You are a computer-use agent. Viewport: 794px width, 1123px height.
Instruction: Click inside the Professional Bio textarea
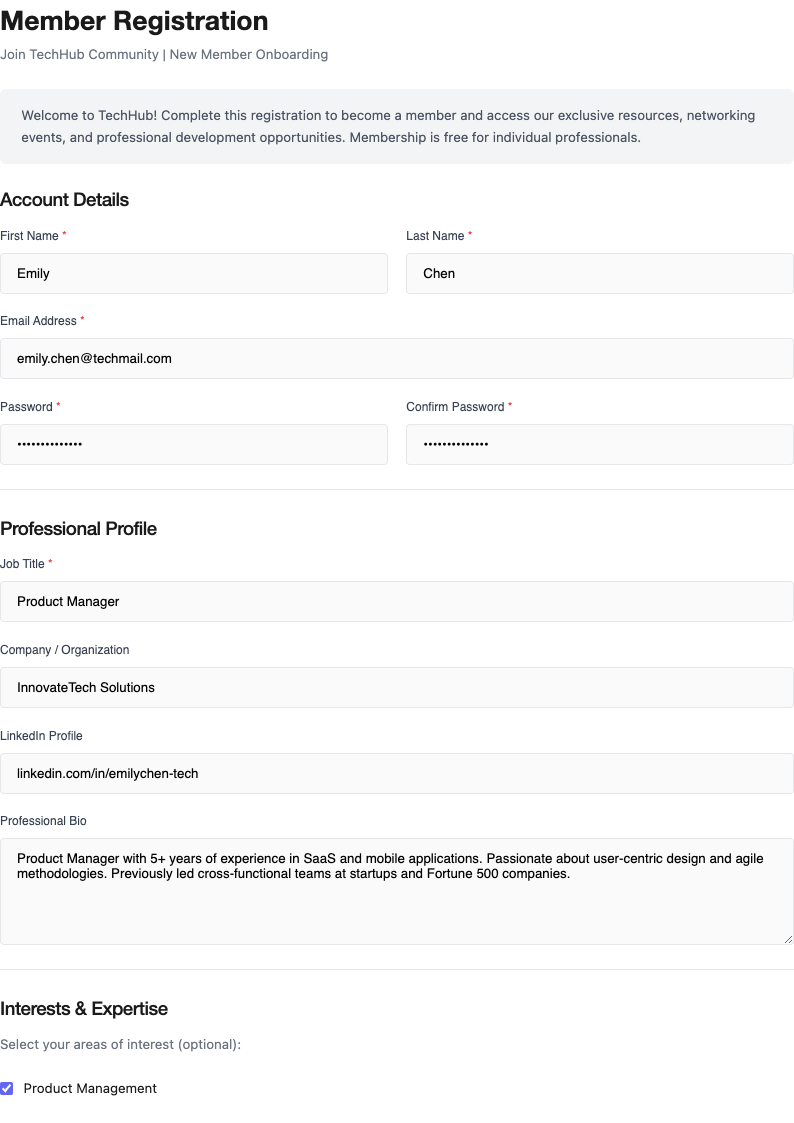click(397, 890)
